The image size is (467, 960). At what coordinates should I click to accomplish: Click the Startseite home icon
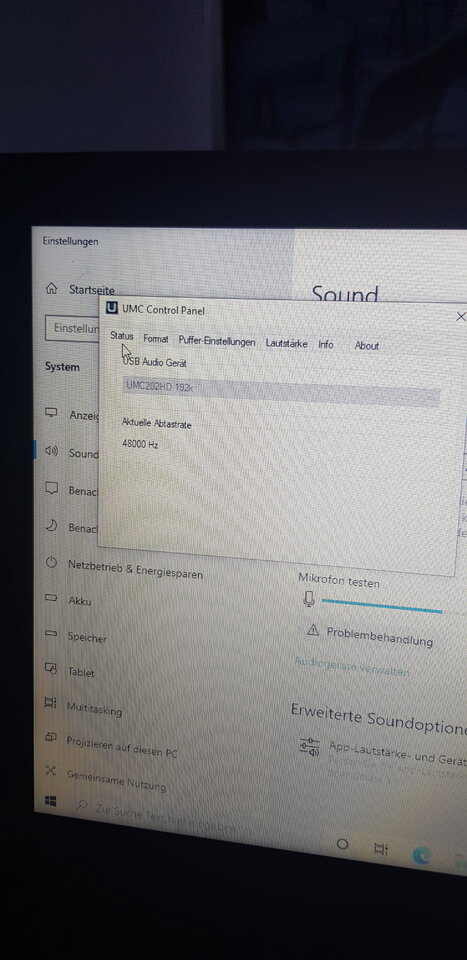[52, 288]
